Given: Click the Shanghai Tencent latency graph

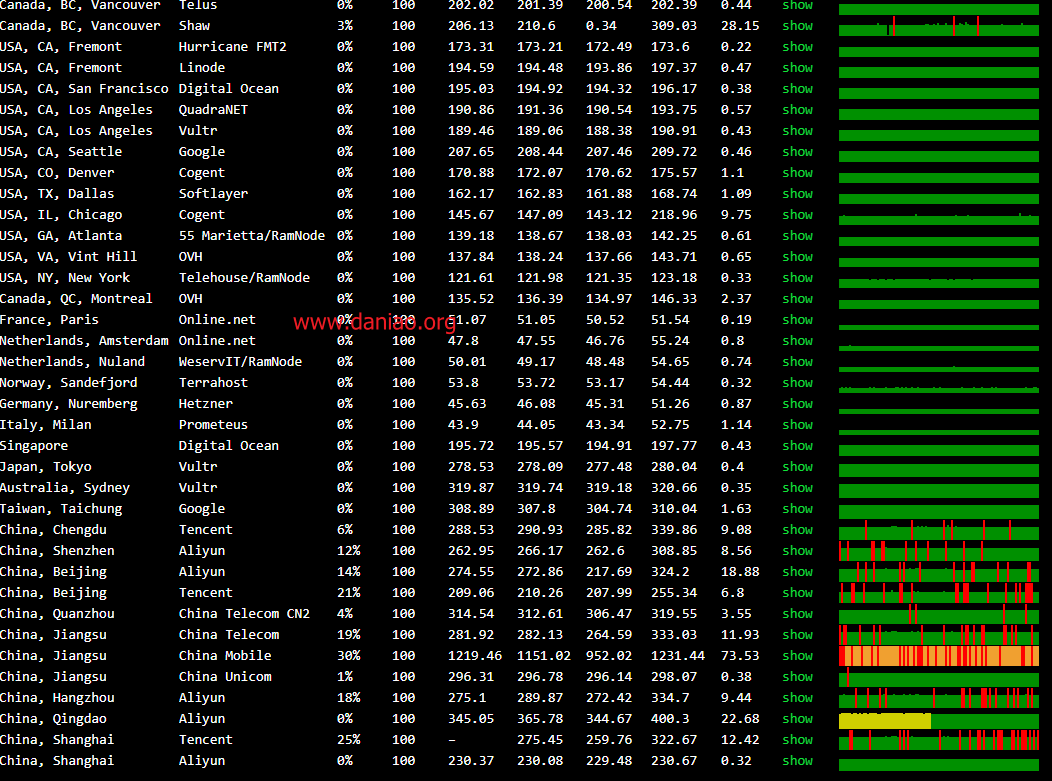Looking at the screenshot, I should pos(939,740).
